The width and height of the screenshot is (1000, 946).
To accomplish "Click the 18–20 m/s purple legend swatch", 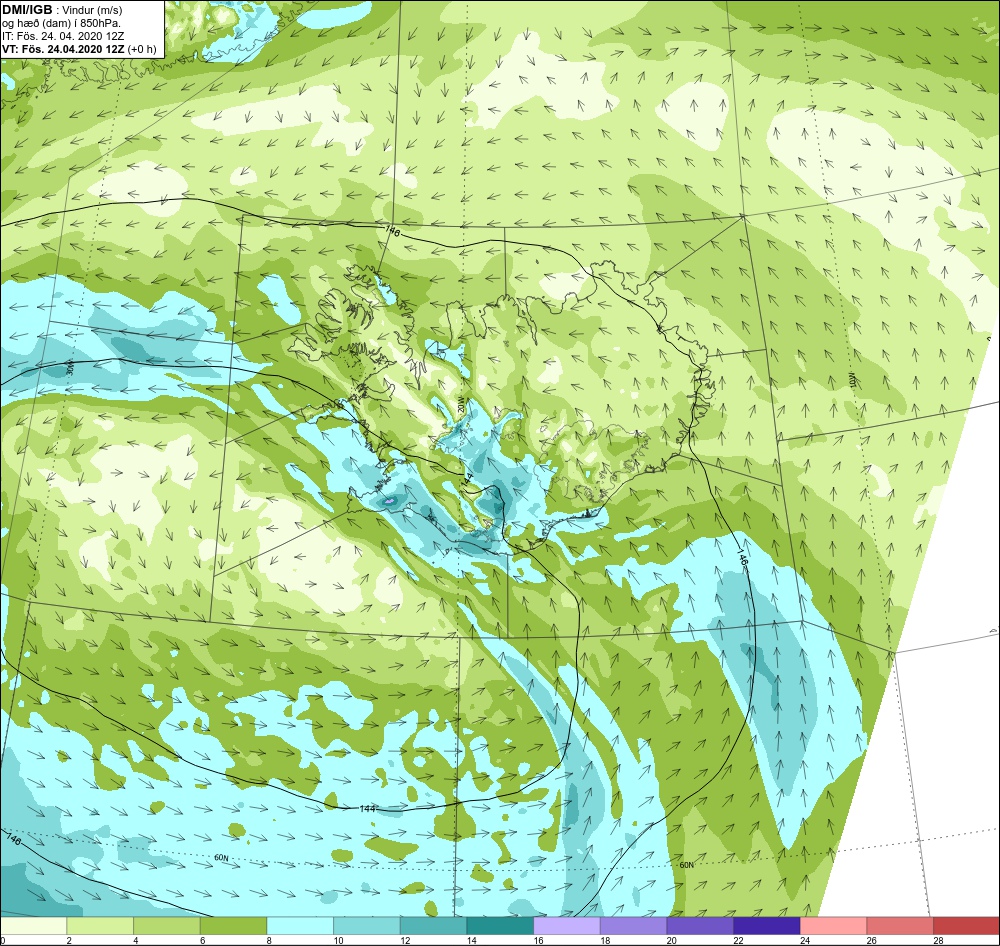I will pos(633,926).
